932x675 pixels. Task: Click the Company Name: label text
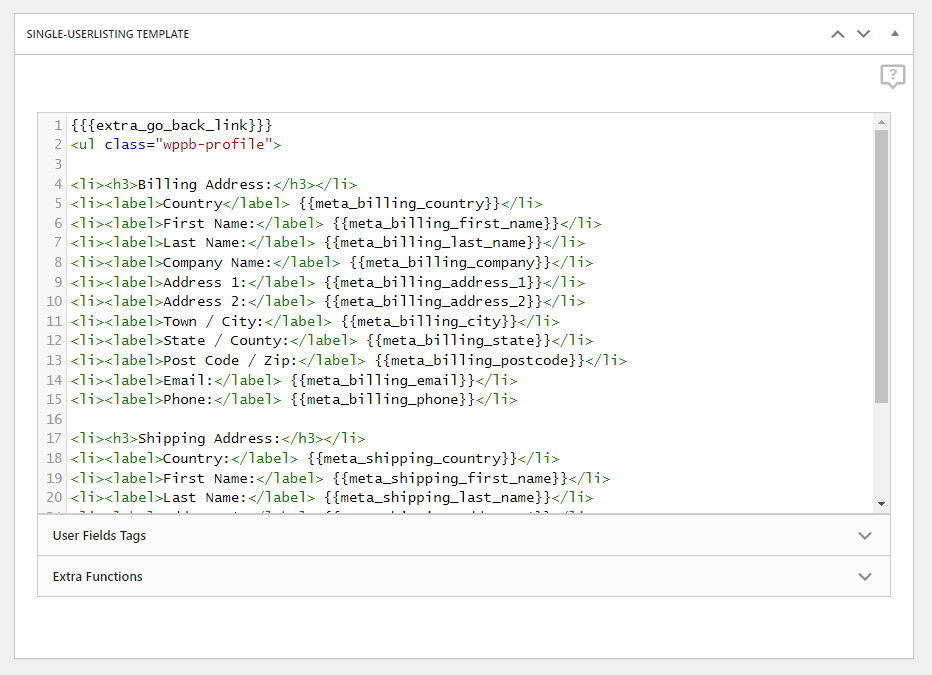pyautogui.click(x=218, y=263)
